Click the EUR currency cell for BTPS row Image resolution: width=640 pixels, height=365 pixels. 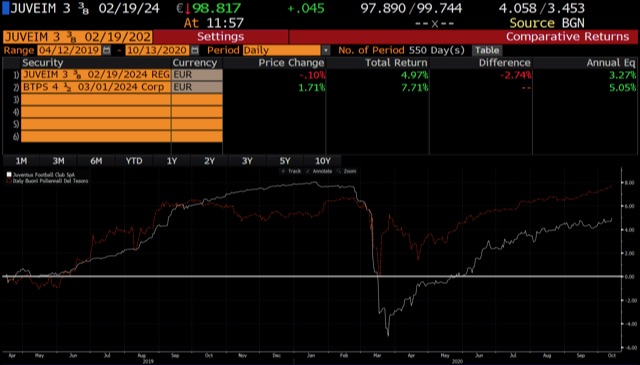(x=197, y=87)
